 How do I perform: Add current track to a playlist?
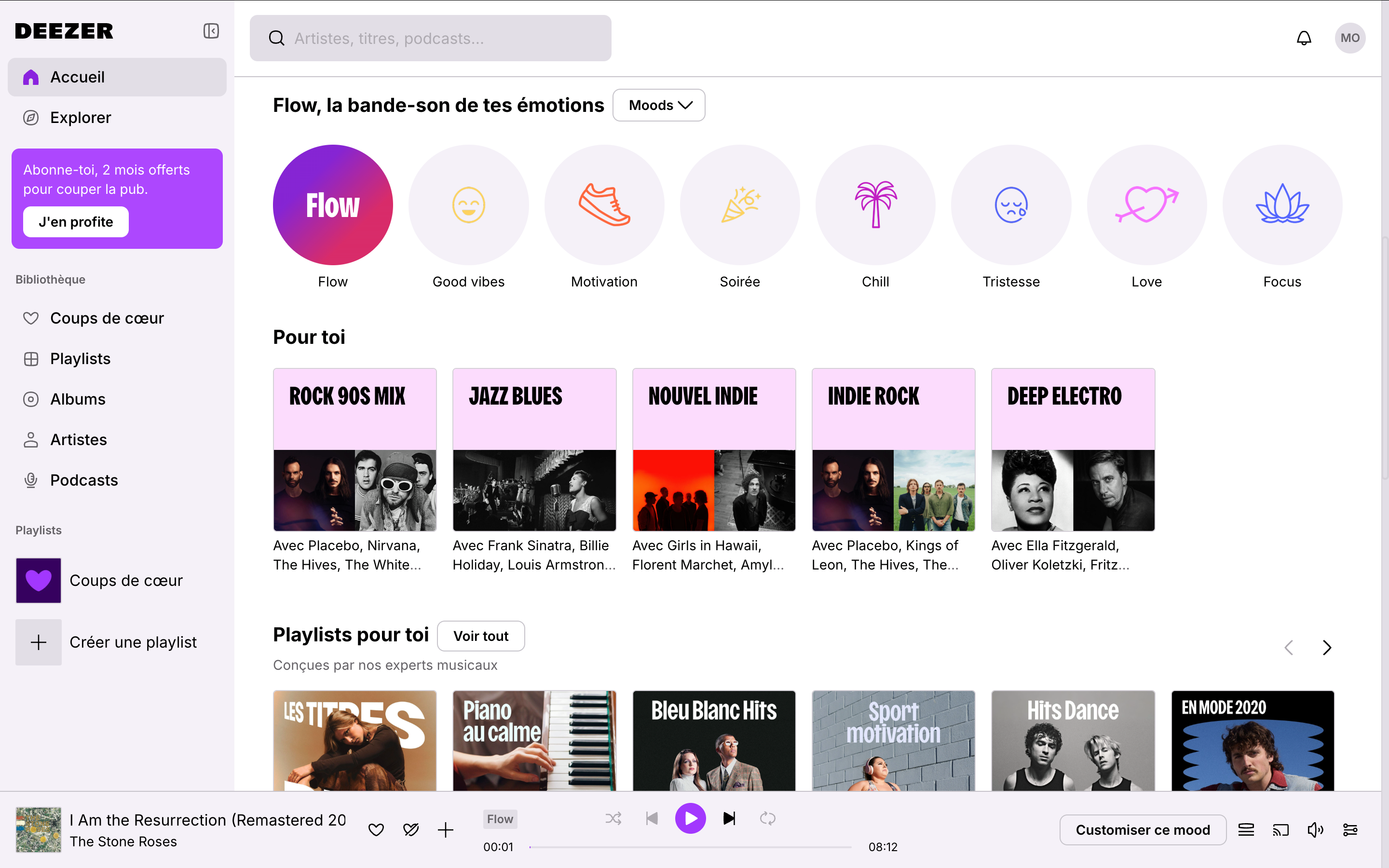pyautogui.click(x=446, y=829)
